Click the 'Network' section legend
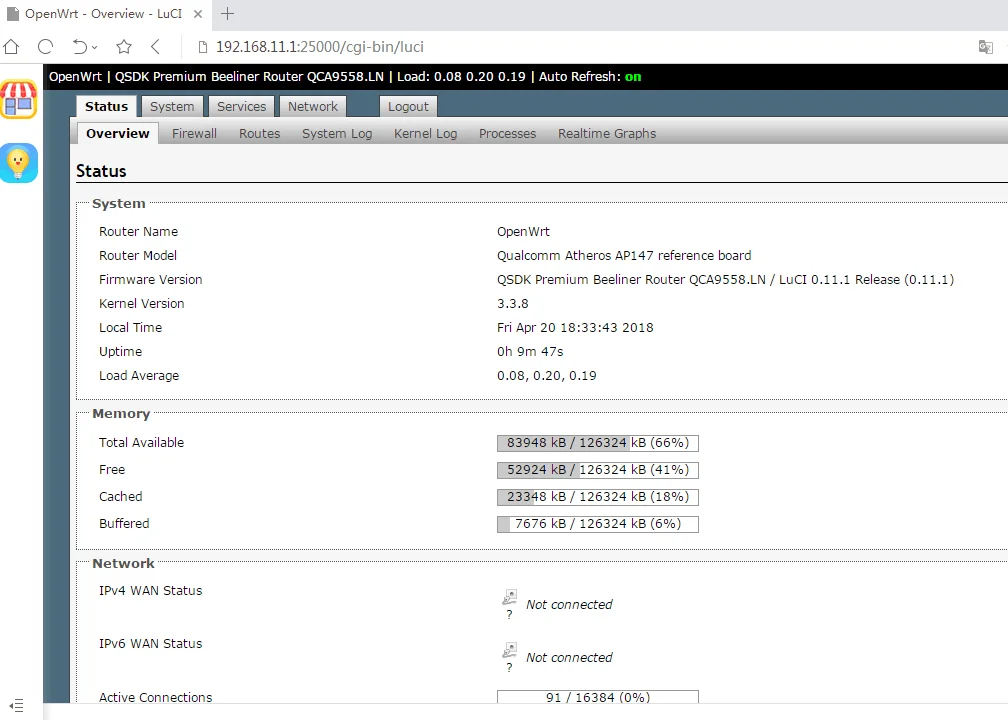The height and width of the screenshot is (720, 1008). click(x=123, y=563)
